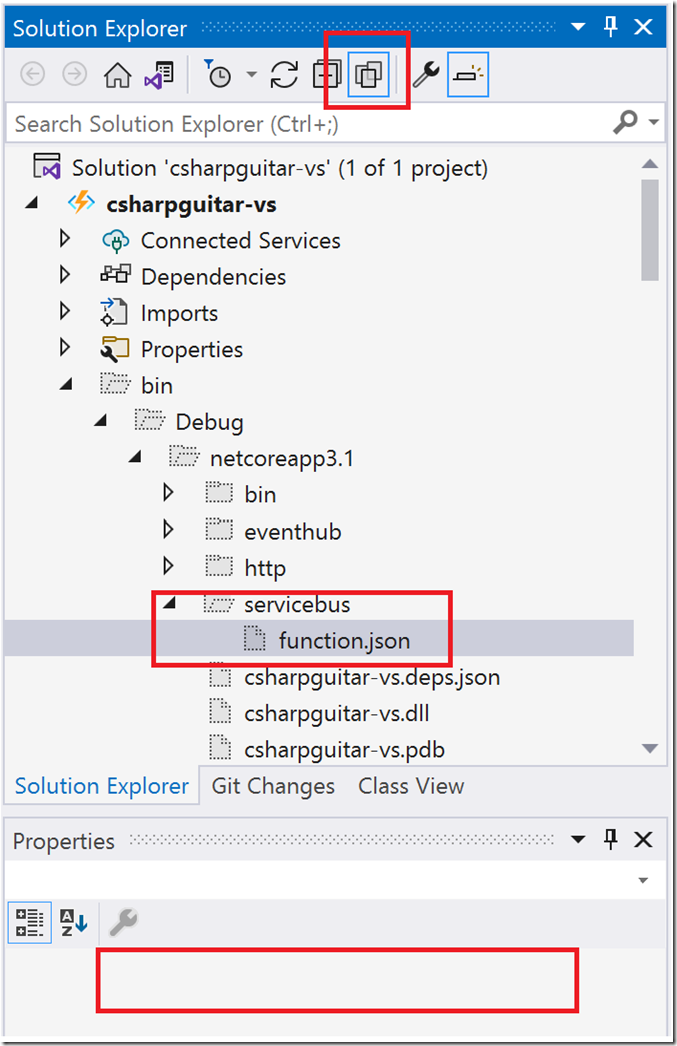Click the Back navigation arrow
677x1046 pixels.
coord(32,73)
